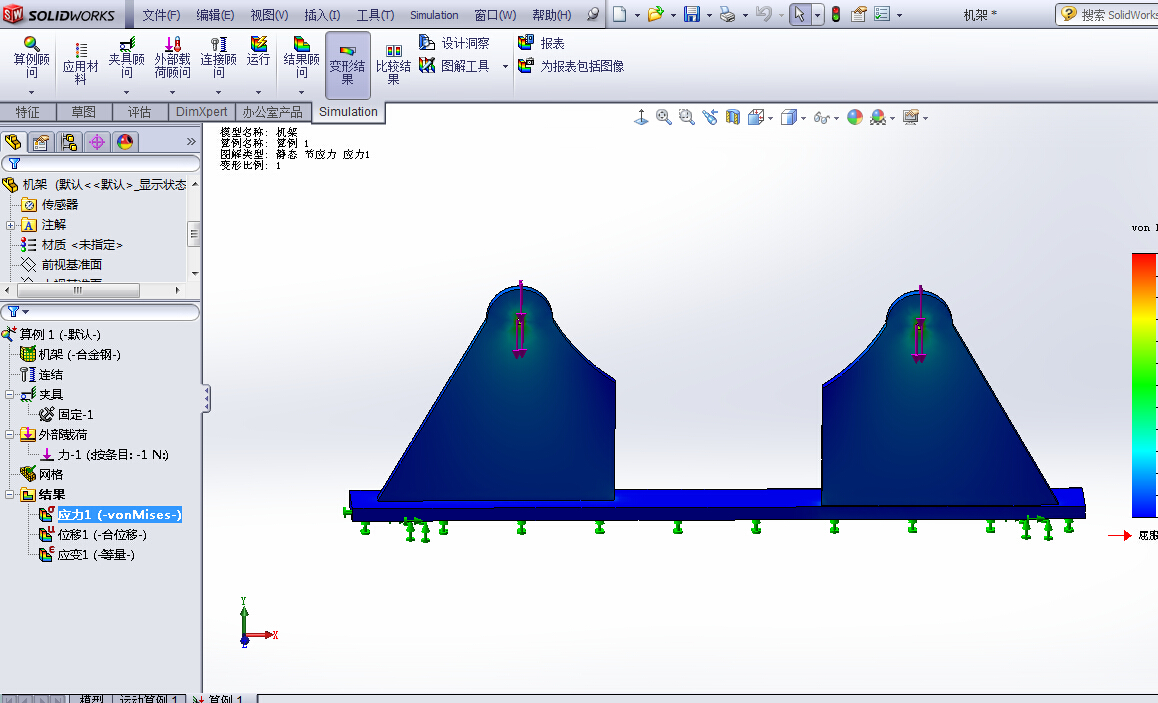Click the Undo icon
The width and height of the screenshot is (1158, 703).
[764, 14]
